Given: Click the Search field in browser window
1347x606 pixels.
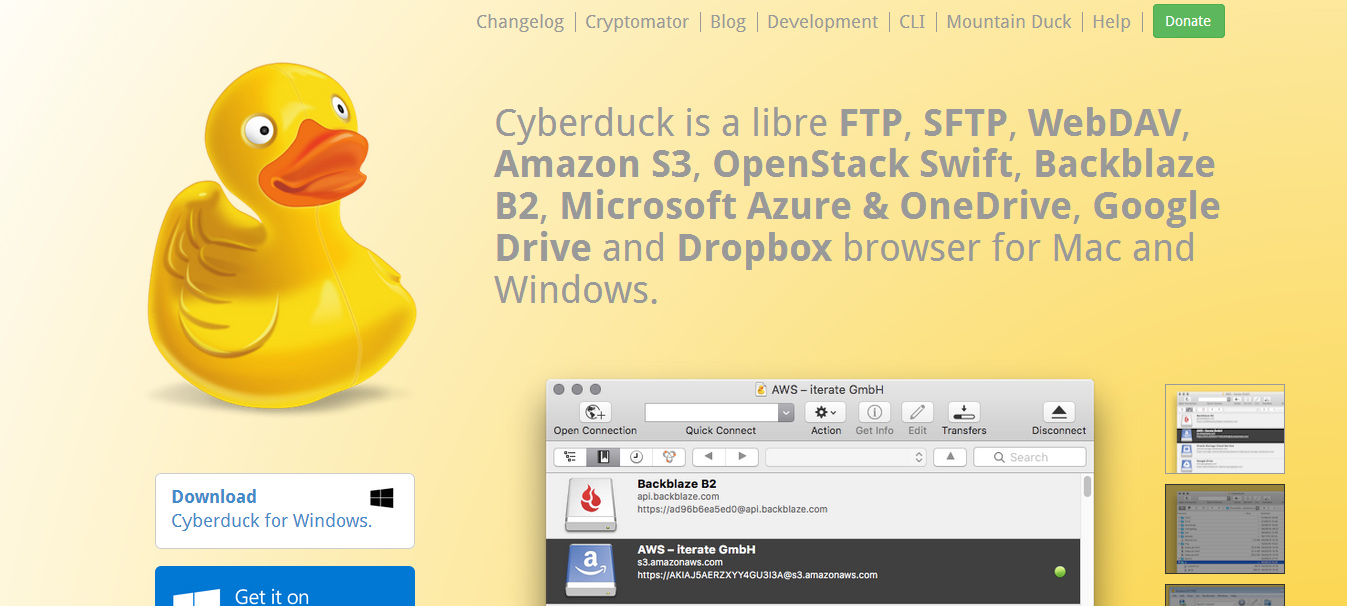Looking at the screenshot, I should coord(1030,457).
